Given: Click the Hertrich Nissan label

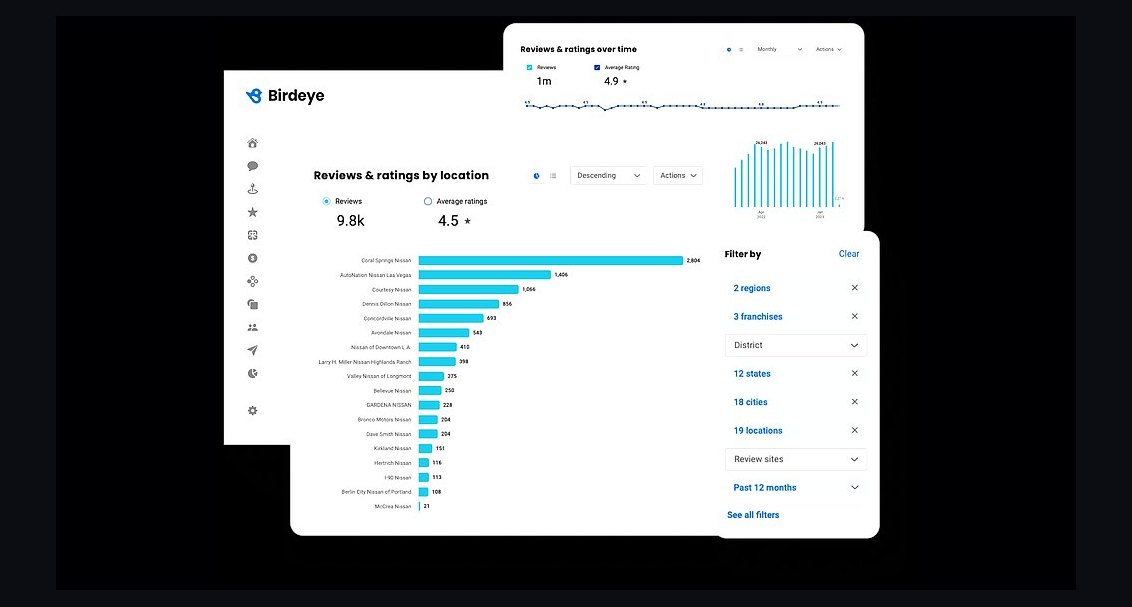Looking at the screenshot, I should tap(392, 463).
